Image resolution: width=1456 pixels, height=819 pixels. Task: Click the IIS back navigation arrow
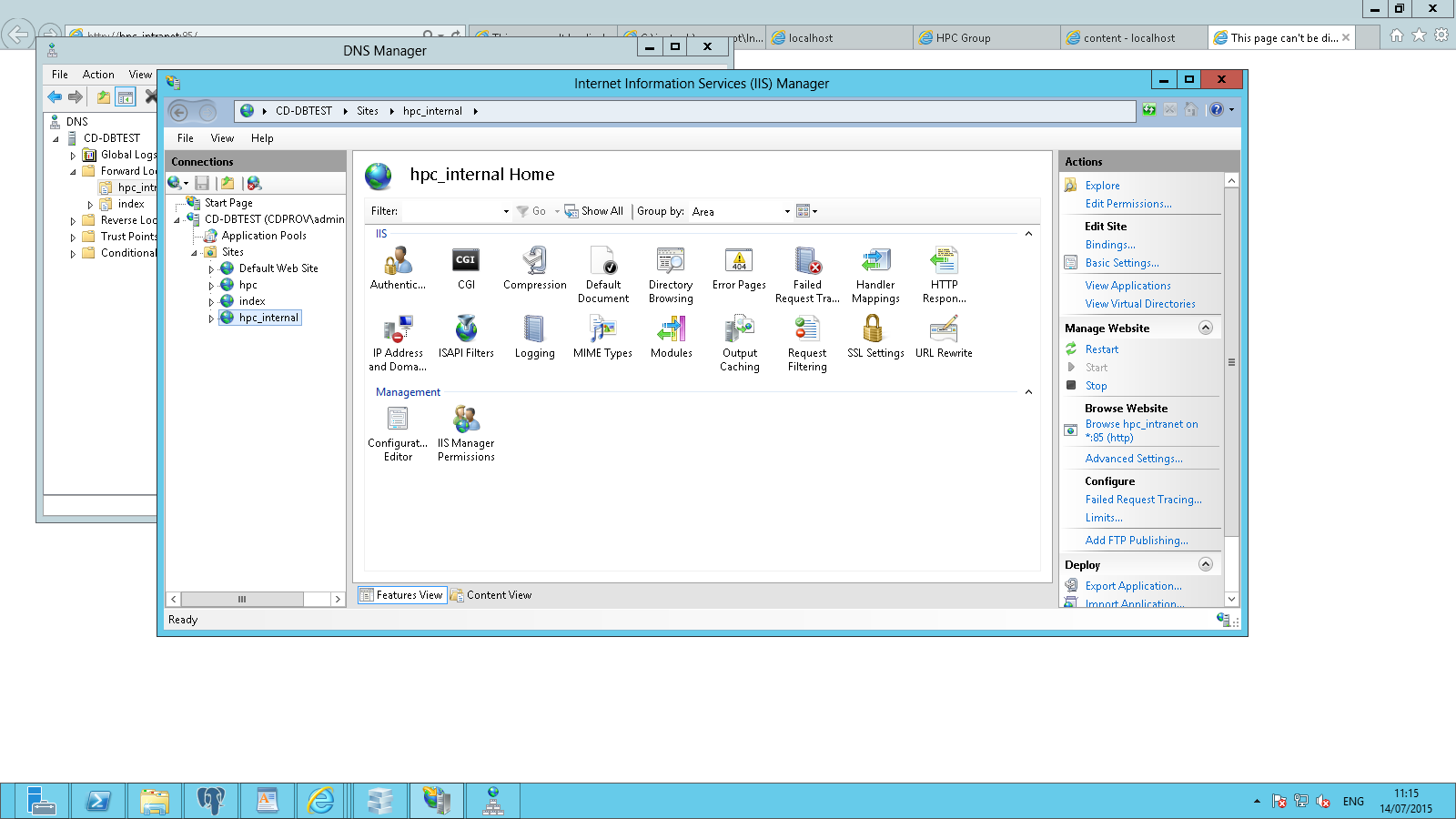pos(179,112)
